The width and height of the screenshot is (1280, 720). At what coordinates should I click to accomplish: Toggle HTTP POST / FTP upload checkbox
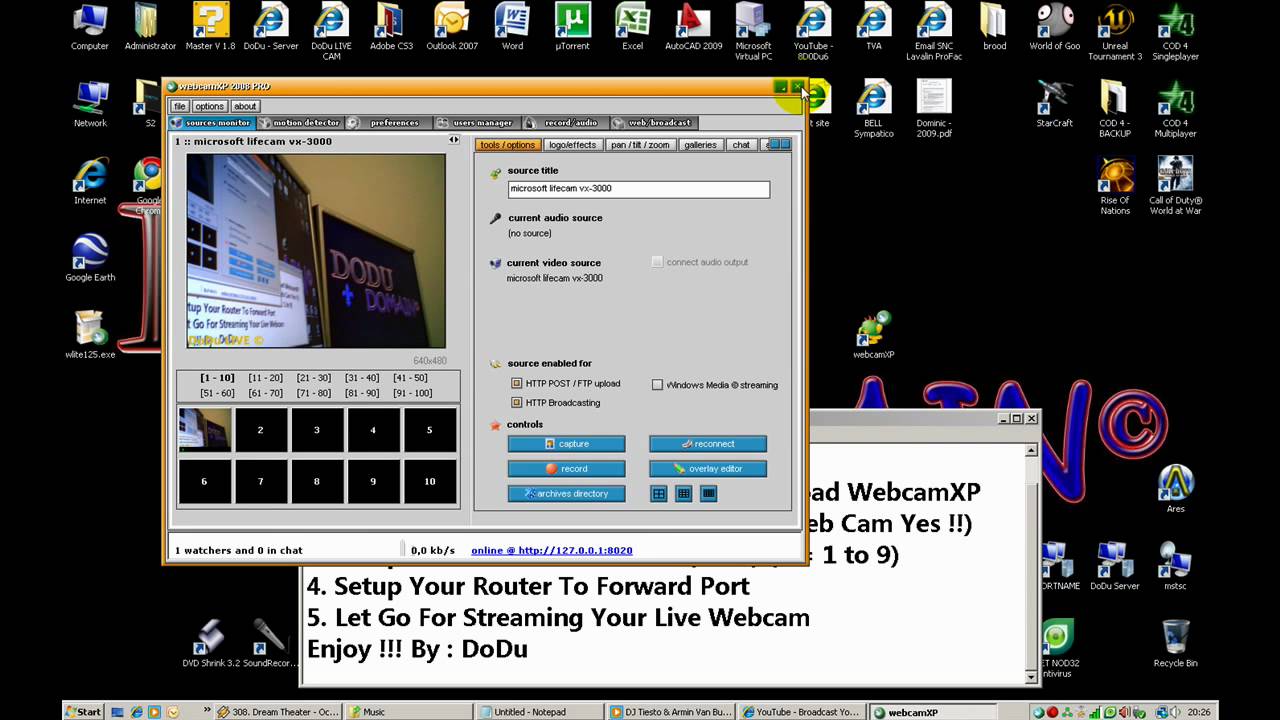pyautogui.click(x=517, y=383)
